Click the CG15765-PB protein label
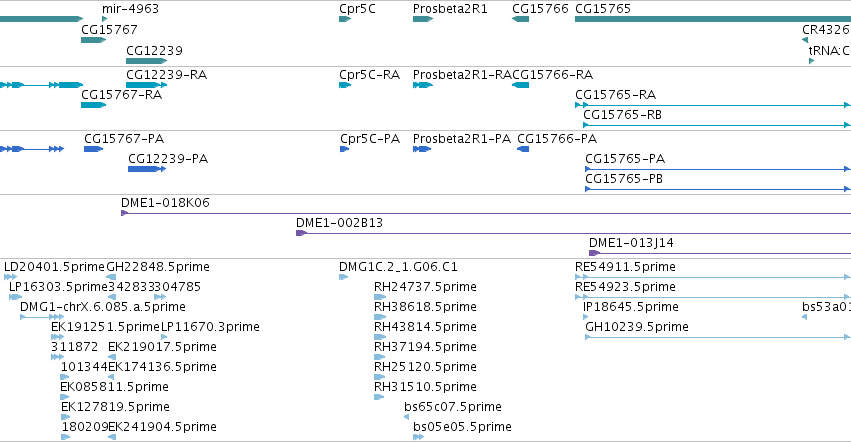 (x=624, y=179)
